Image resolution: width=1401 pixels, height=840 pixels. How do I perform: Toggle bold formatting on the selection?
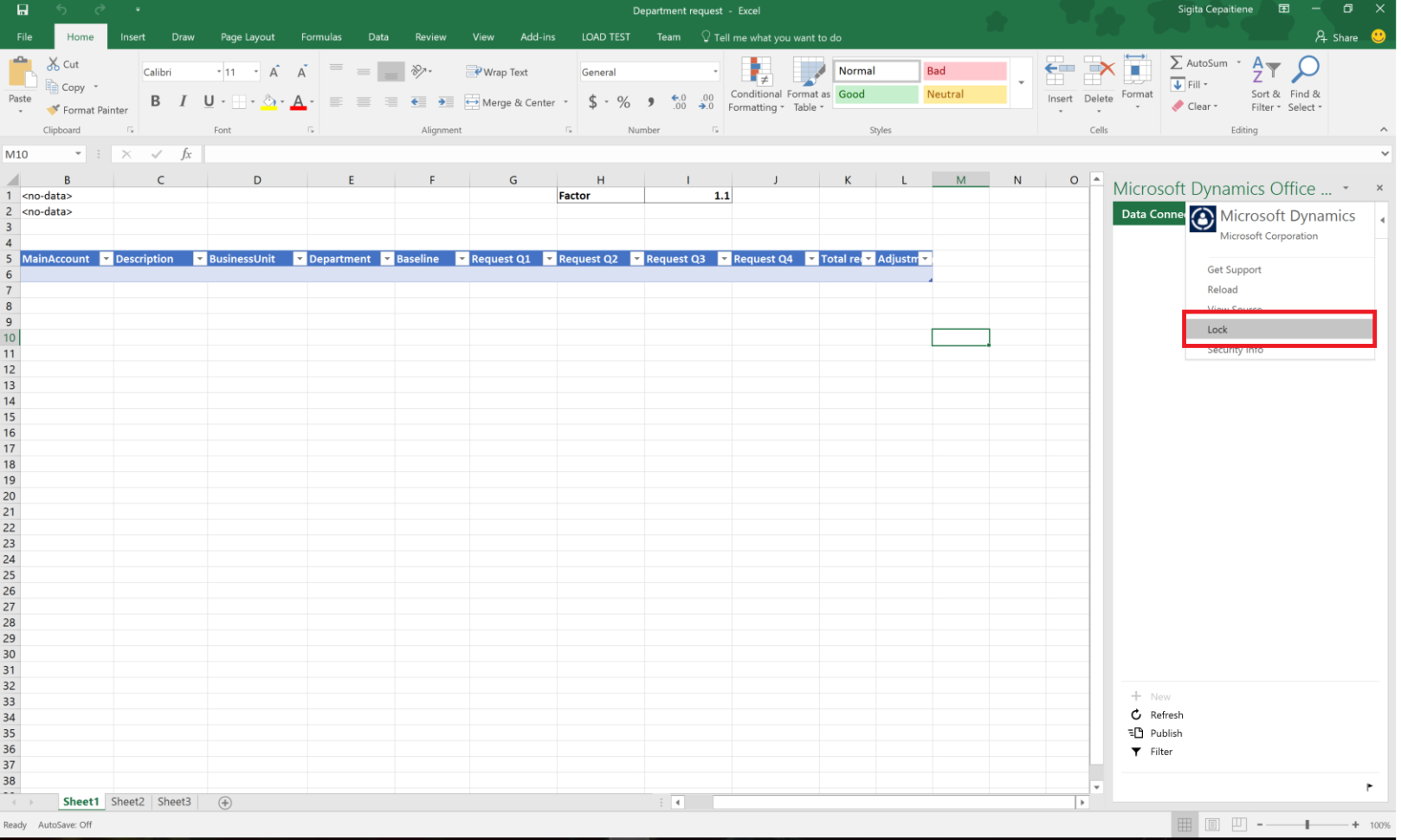[155, 101]
